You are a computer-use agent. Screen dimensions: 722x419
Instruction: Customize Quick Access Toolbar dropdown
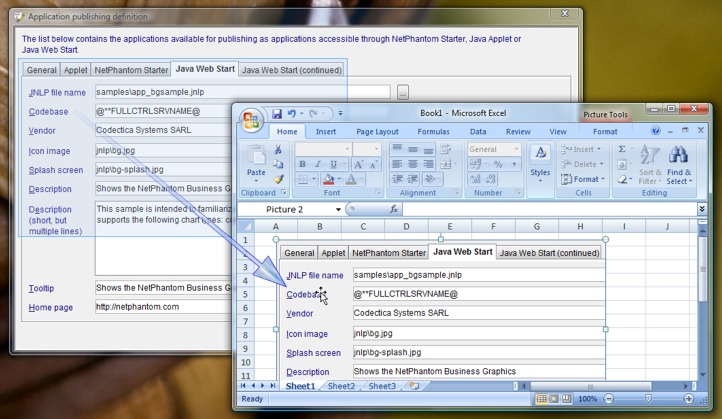340,113
